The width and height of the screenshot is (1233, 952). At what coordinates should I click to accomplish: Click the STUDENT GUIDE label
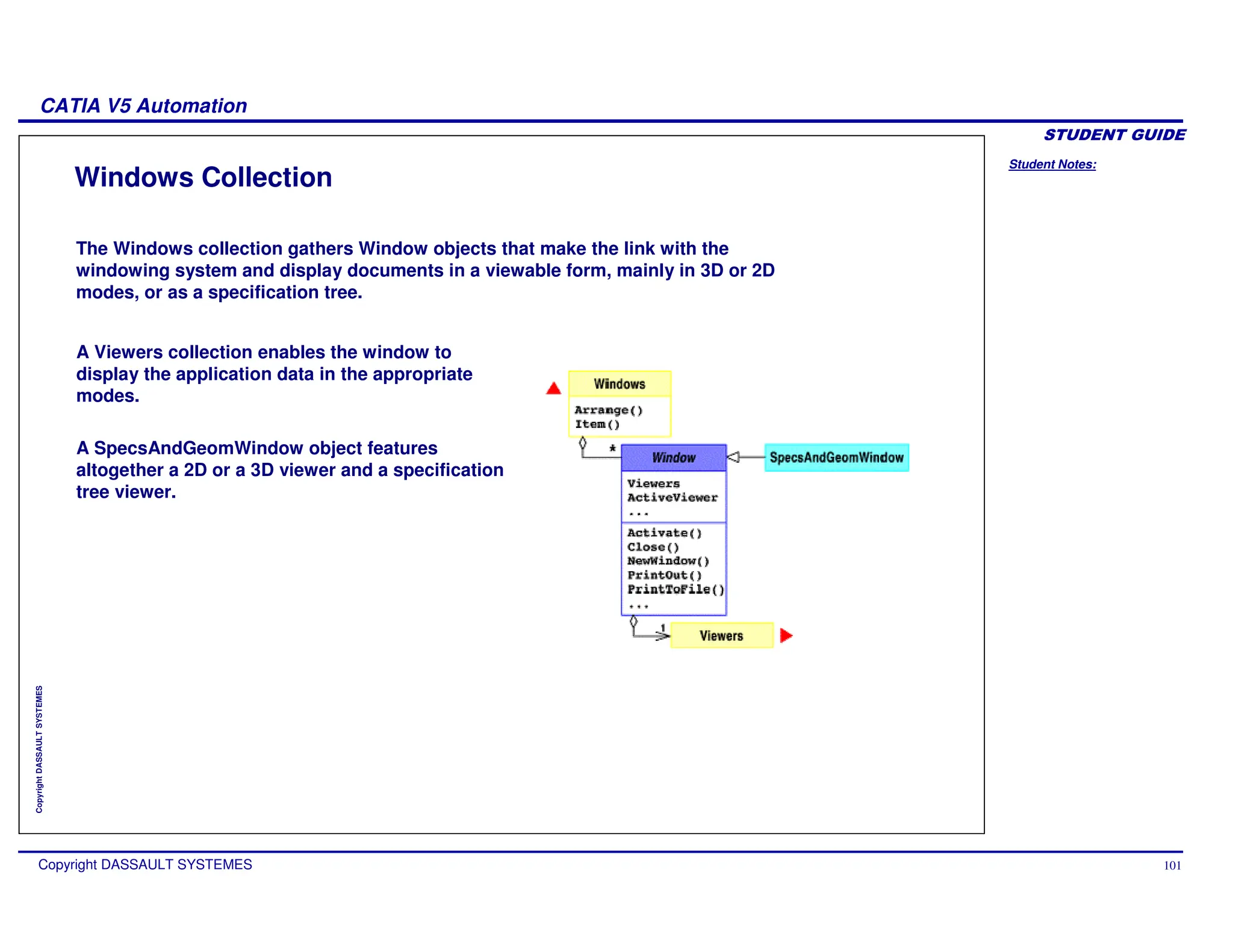point(1114,135)
